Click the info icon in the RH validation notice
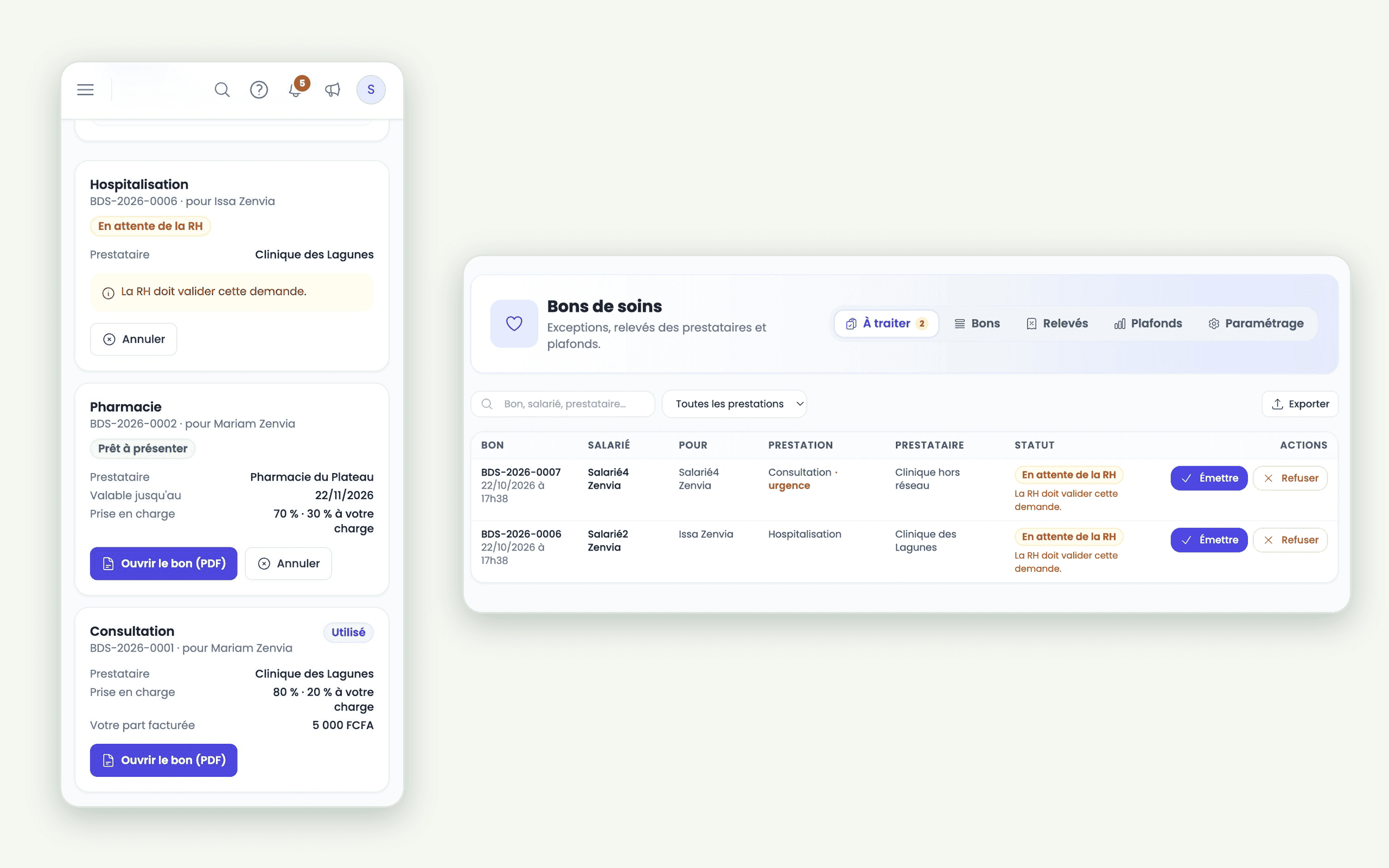This screenshot has width=1389, height=868. click(108, 293)
